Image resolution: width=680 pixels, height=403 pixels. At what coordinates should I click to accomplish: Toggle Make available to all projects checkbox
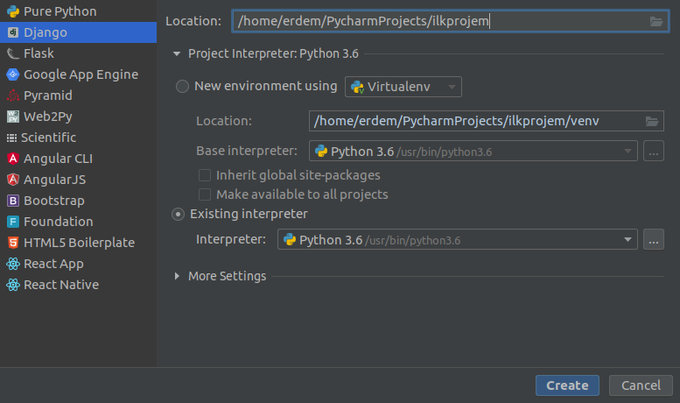pyautogui.click(x=205, y=194)
